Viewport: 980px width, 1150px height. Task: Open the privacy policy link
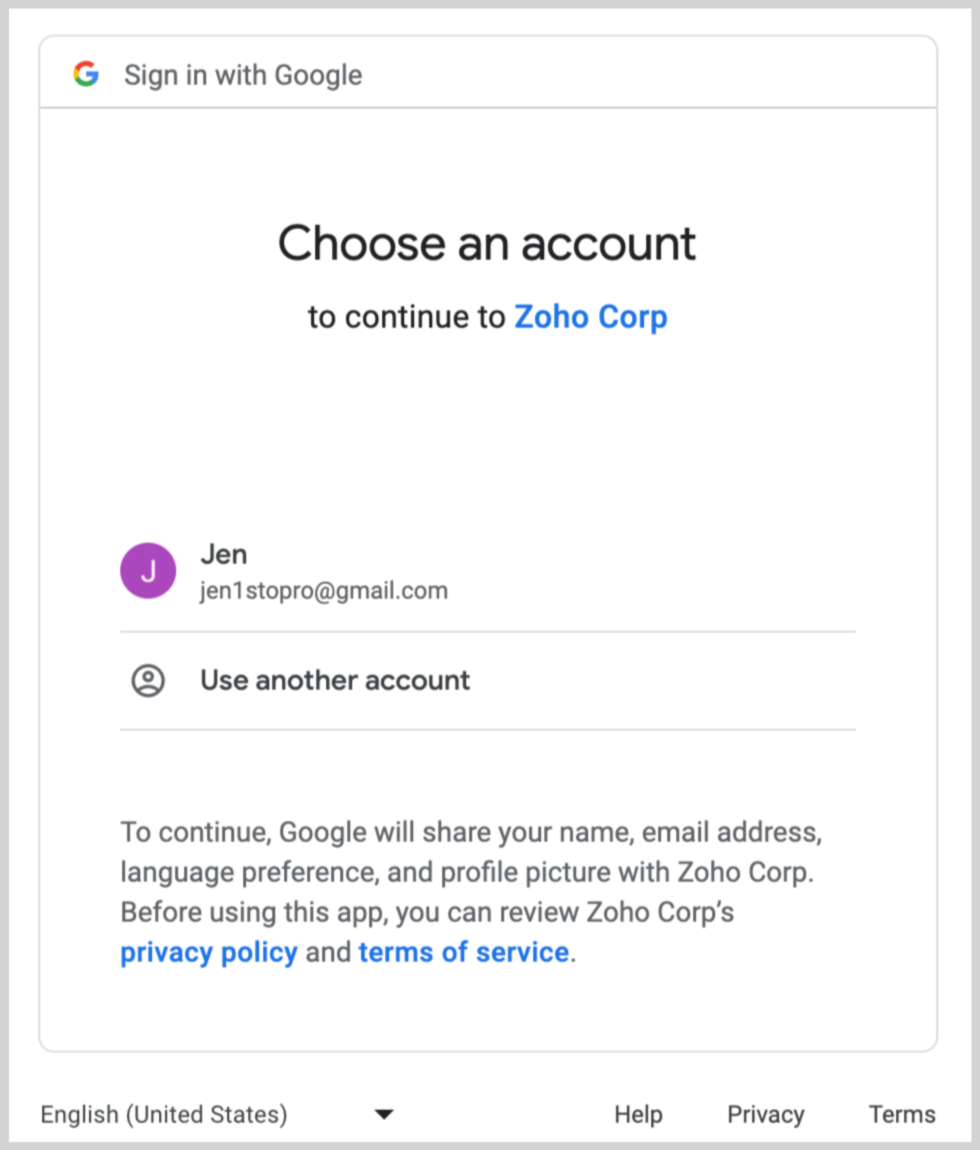(209, 952)
